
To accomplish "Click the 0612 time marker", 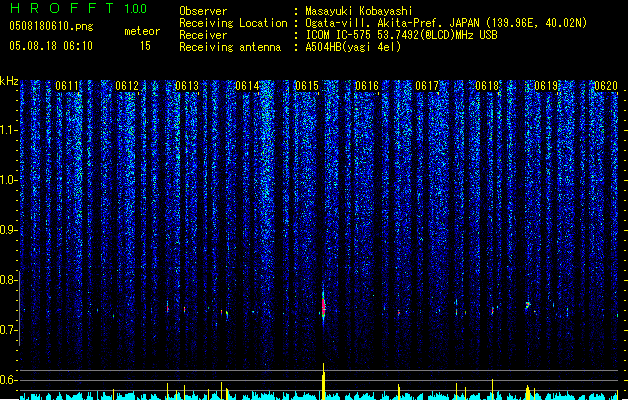I will pyautogui.click(x=127, y=86).
